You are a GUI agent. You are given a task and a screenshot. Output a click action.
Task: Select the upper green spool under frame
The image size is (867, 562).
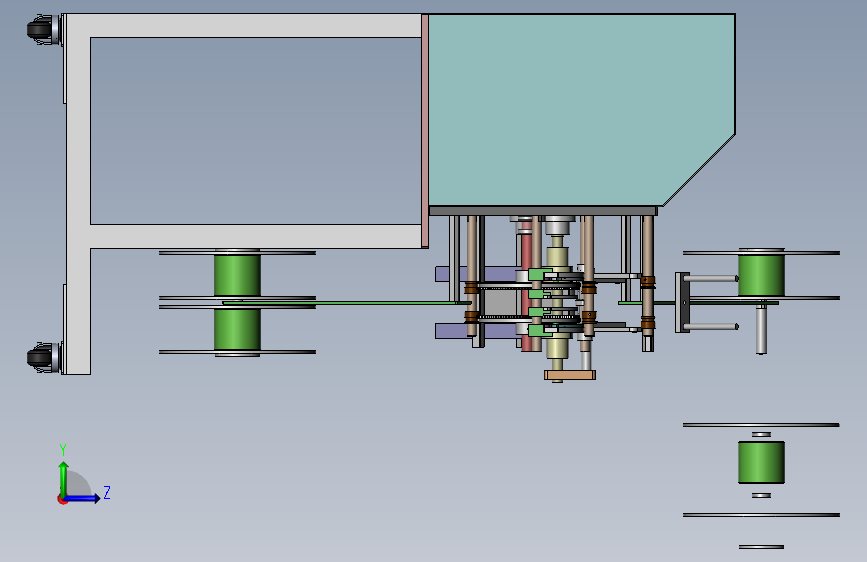237,275
